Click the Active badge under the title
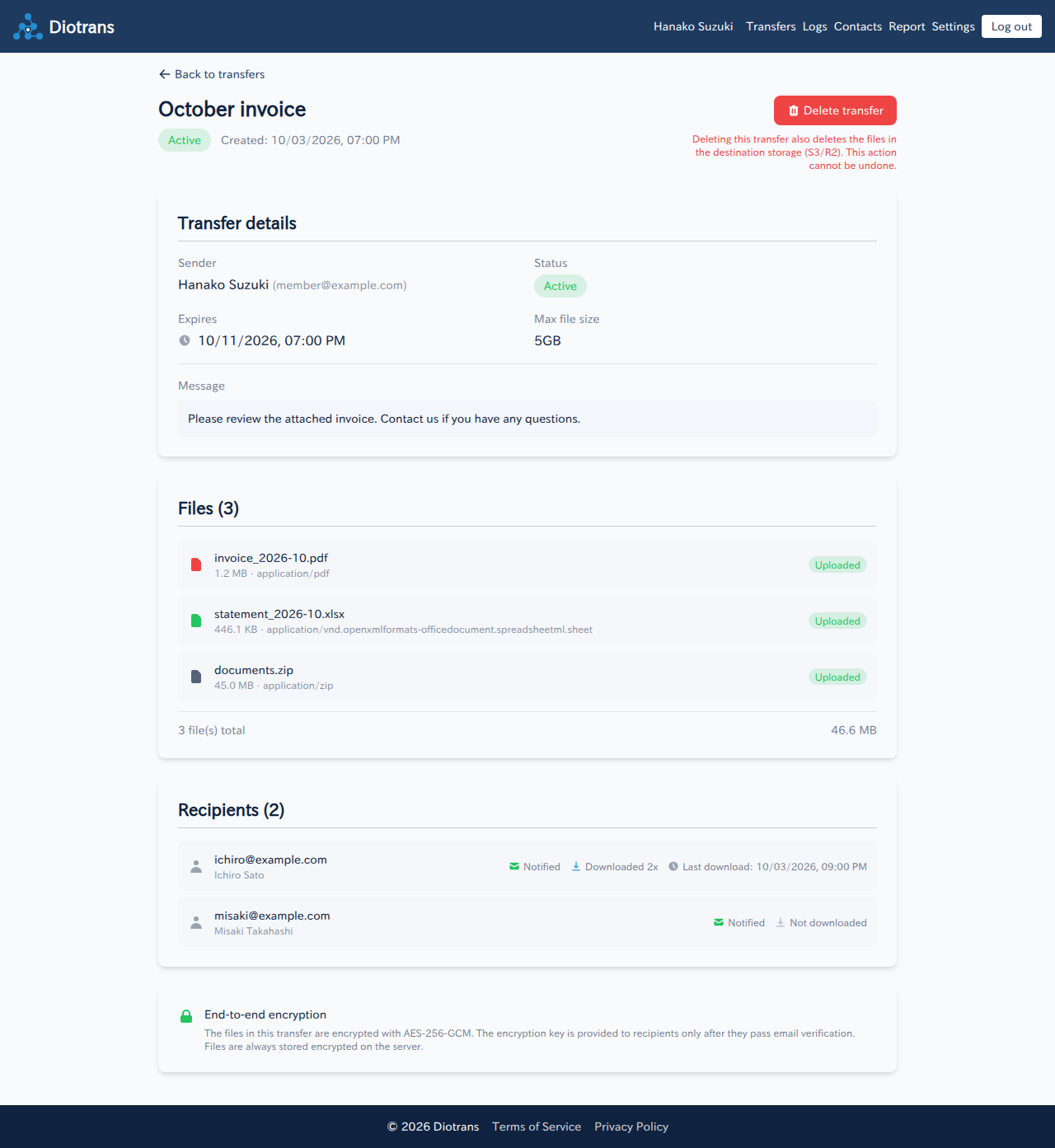 [x=185, y=140]
